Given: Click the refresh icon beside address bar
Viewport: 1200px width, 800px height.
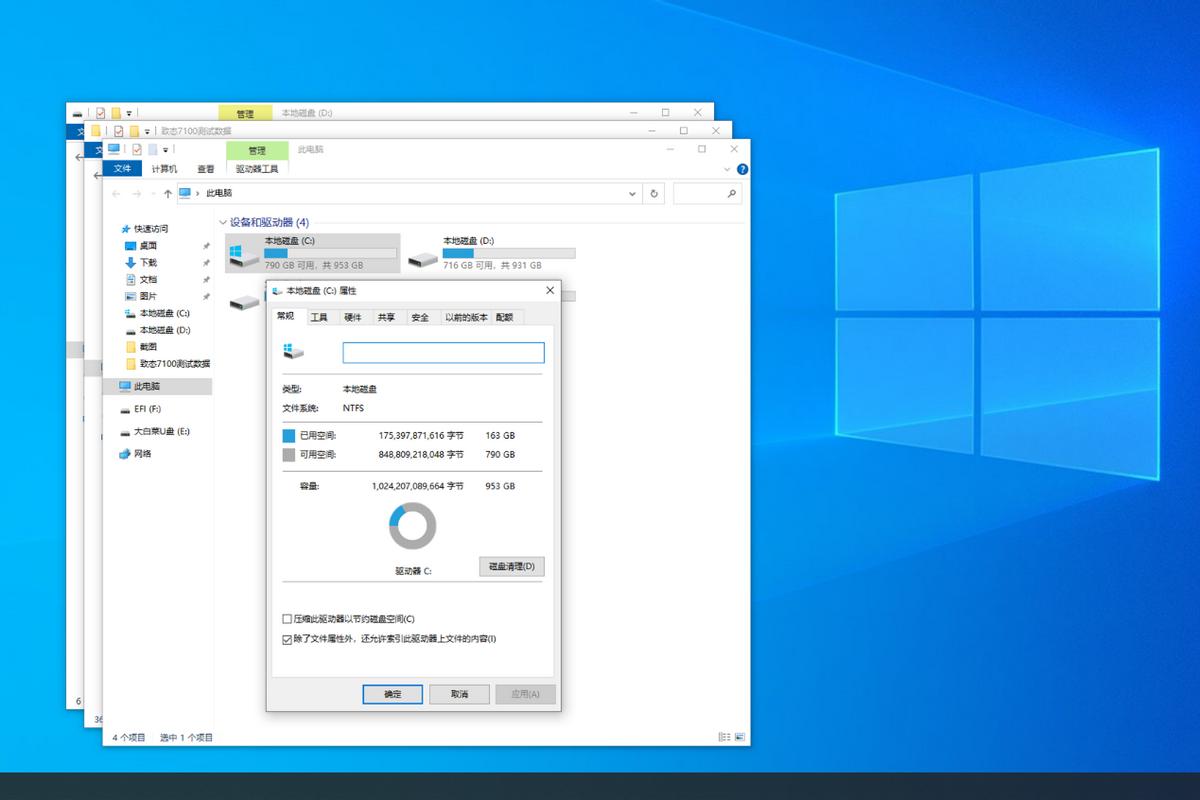Looking at the screenshot, I should (654, 193).
